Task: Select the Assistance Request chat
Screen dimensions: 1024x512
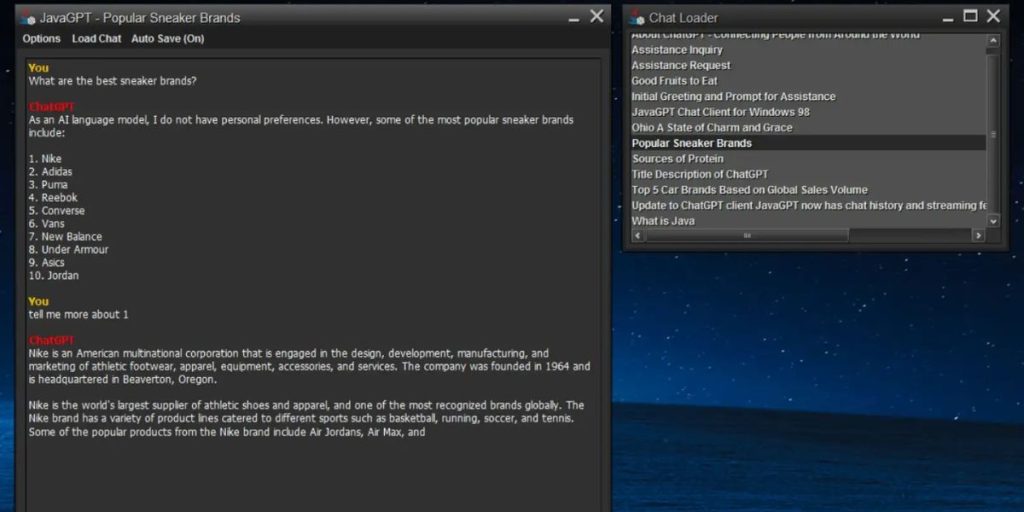Action: (808, 65)
